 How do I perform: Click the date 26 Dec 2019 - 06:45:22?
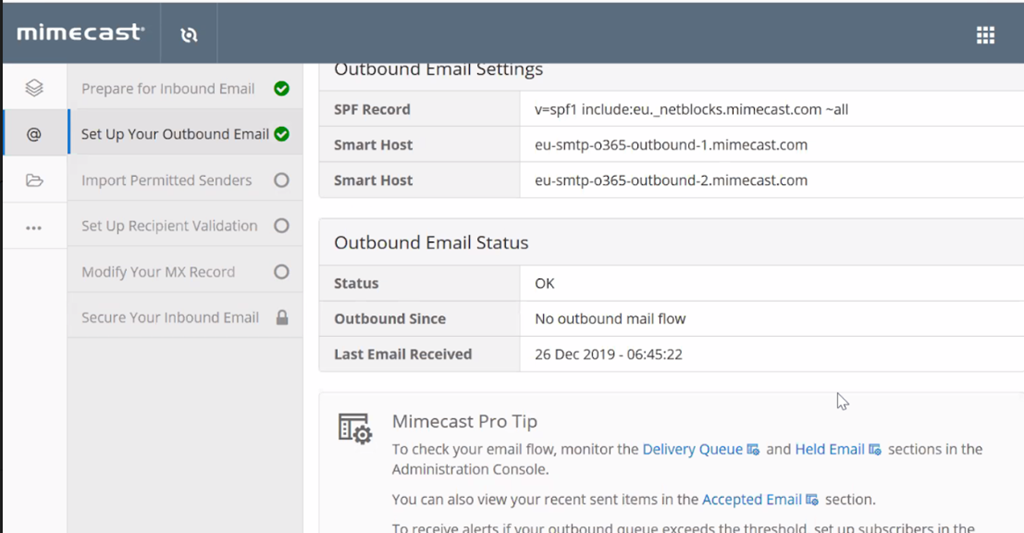609,354
